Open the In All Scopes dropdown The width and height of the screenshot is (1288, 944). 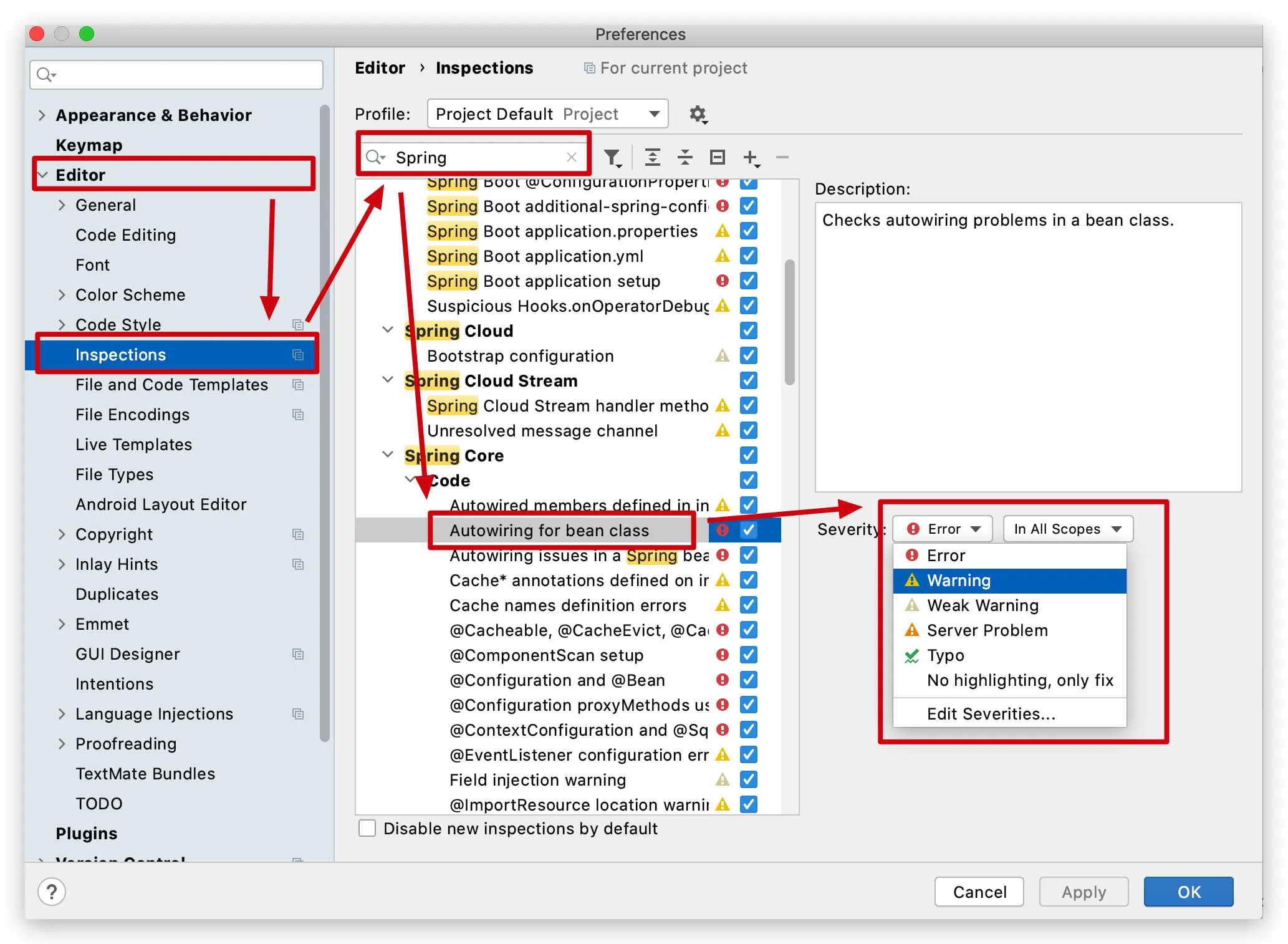tap(1067, 529)
